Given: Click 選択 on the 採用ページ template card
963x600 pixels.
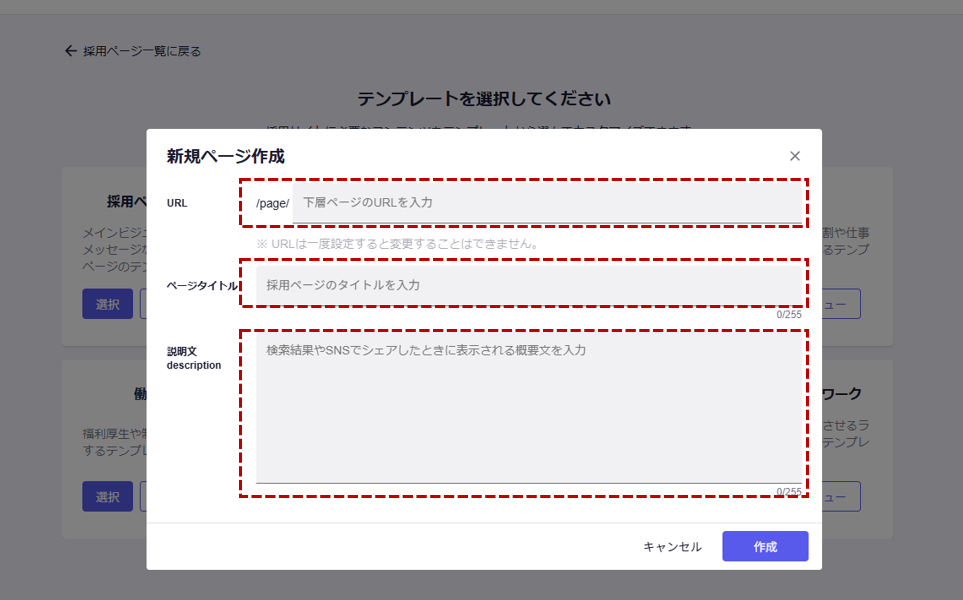Looking at the screenshot, I should [x=107, y=304].
